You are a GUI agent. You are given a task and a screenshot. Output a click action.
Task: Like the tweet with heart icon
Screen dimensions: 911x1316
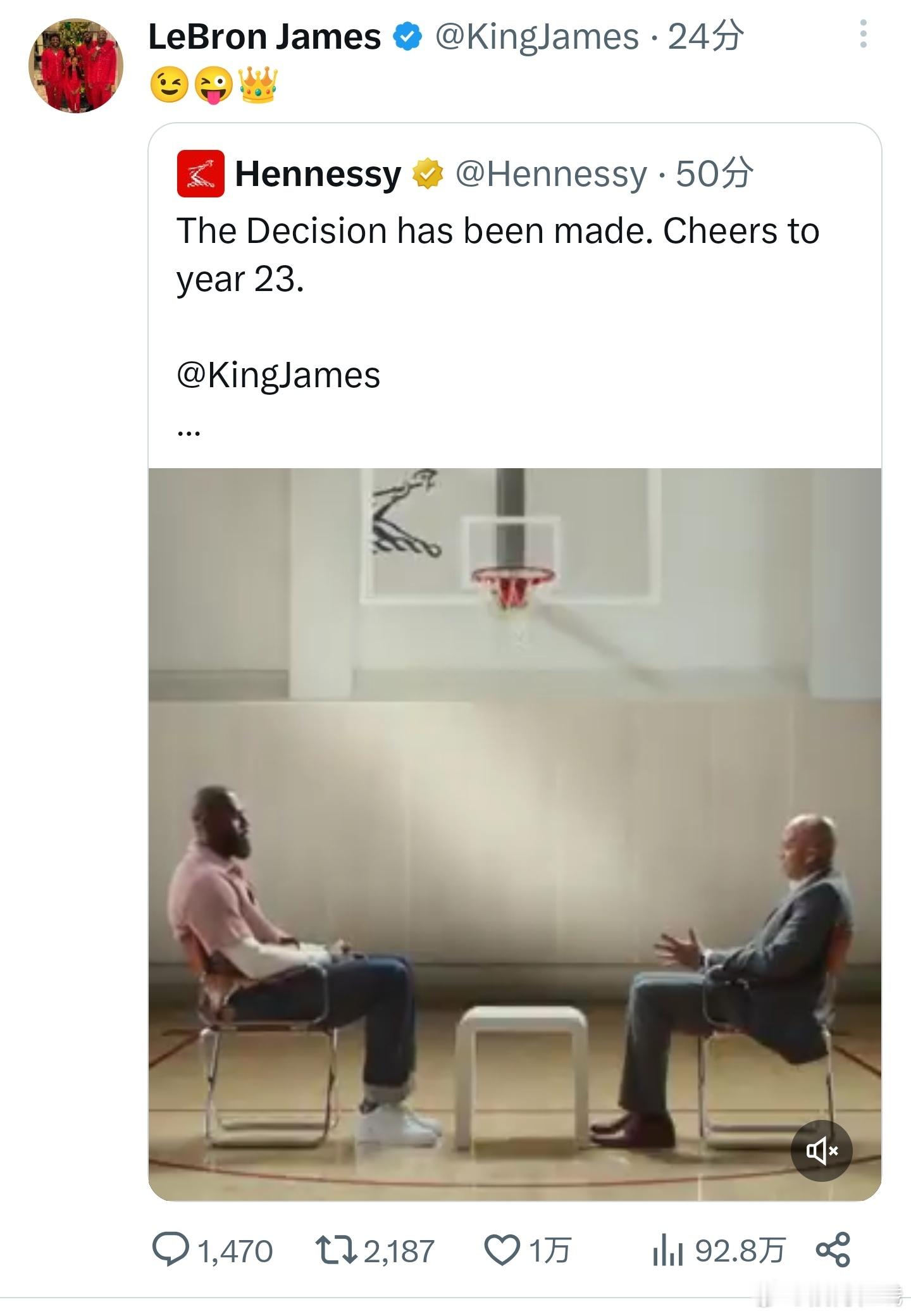[x=502, y=1250]
